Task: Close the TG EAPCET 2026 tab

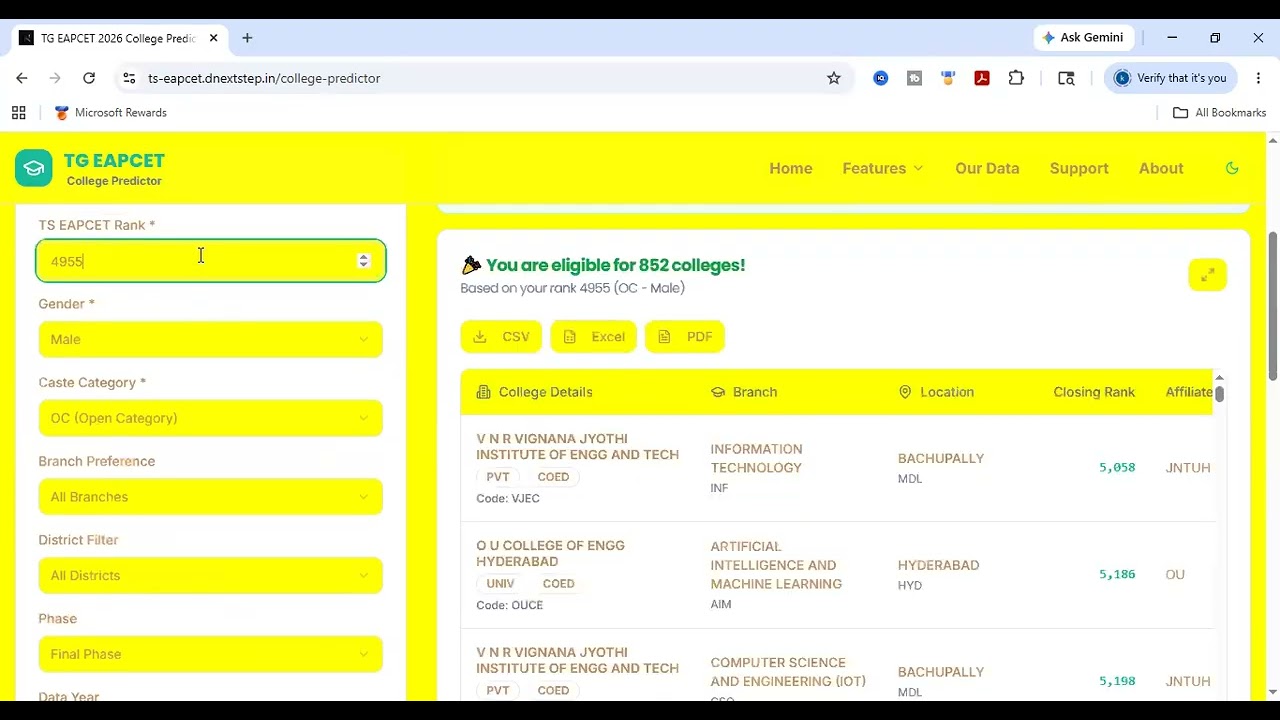Action: tap(213, 38)
